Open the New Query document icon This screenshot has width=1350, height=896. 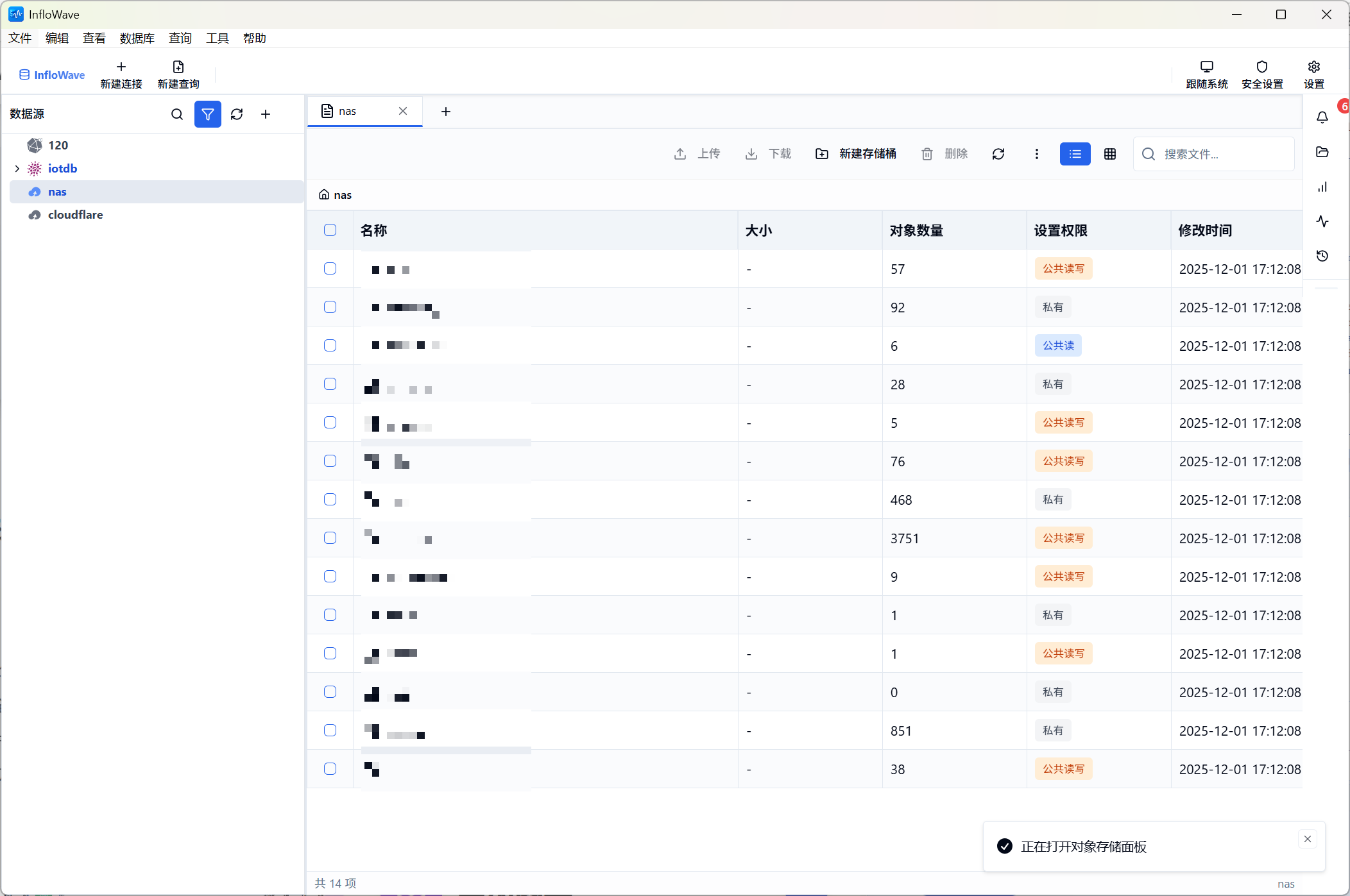coord(178,67)
